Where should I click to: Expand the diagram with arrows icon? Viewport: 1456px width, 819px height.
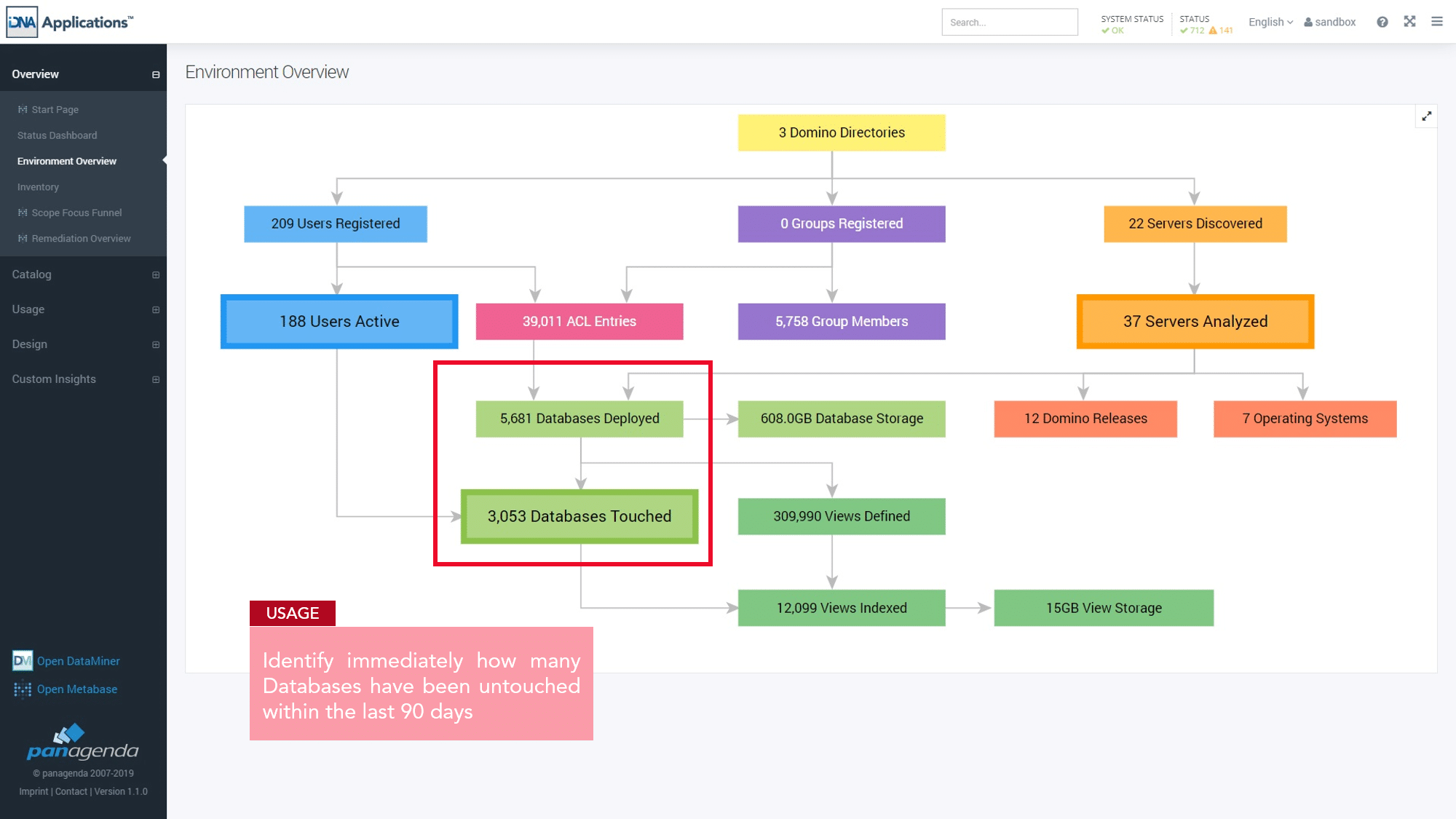(x=1426, y=116)
